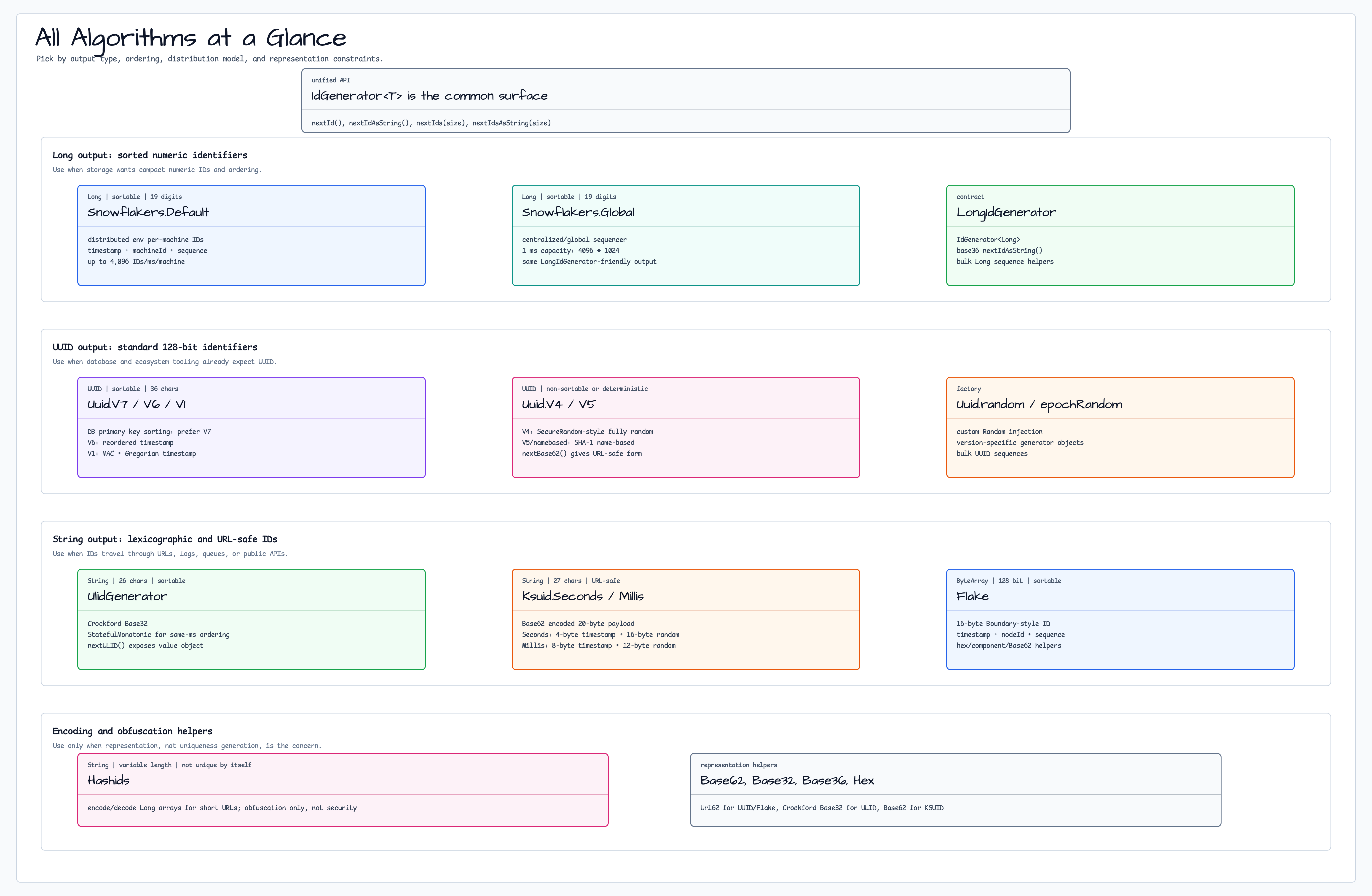Click 'base36 nextIdAsString()' line

click(x=1000, y=251)
